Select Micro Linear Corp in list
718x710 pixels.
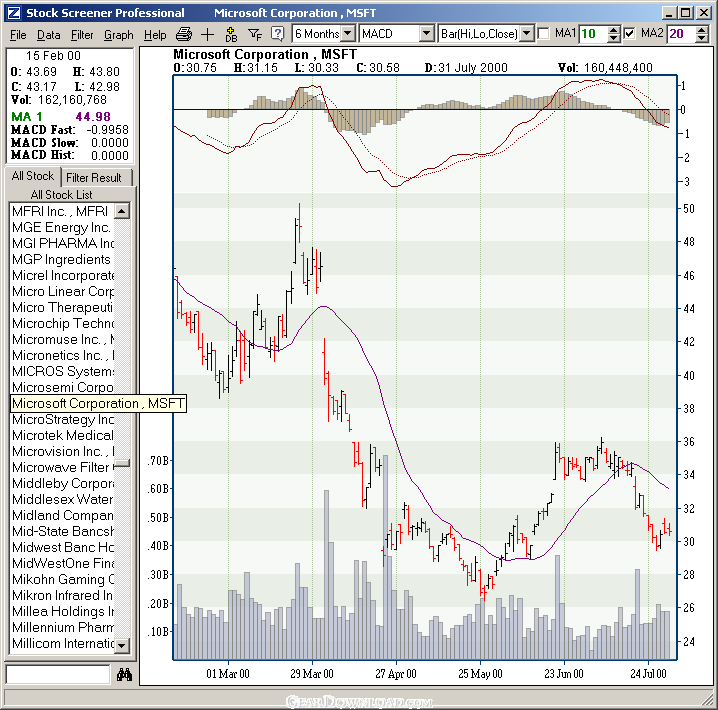[x=62, y=292]
